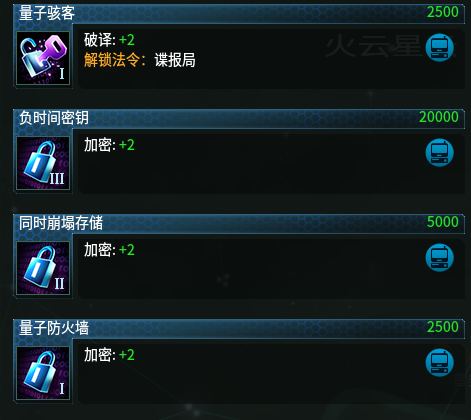Click the 2500 cost on 量子防火墙
Viewport: 471px width, 420px height.
click(x=443, y=327)
